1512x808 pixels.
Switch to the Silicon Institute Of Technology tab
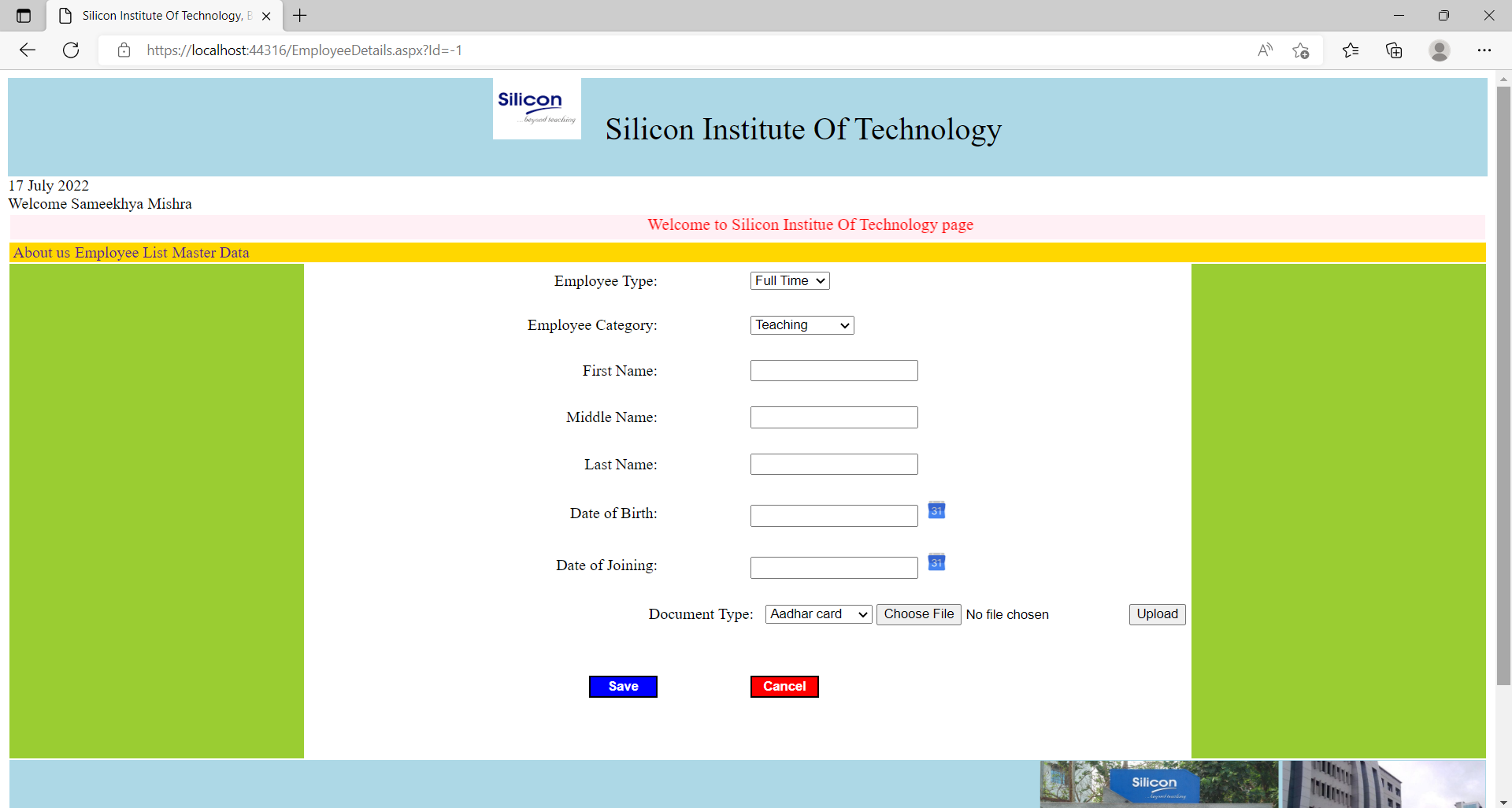click(x=165, y=16)
